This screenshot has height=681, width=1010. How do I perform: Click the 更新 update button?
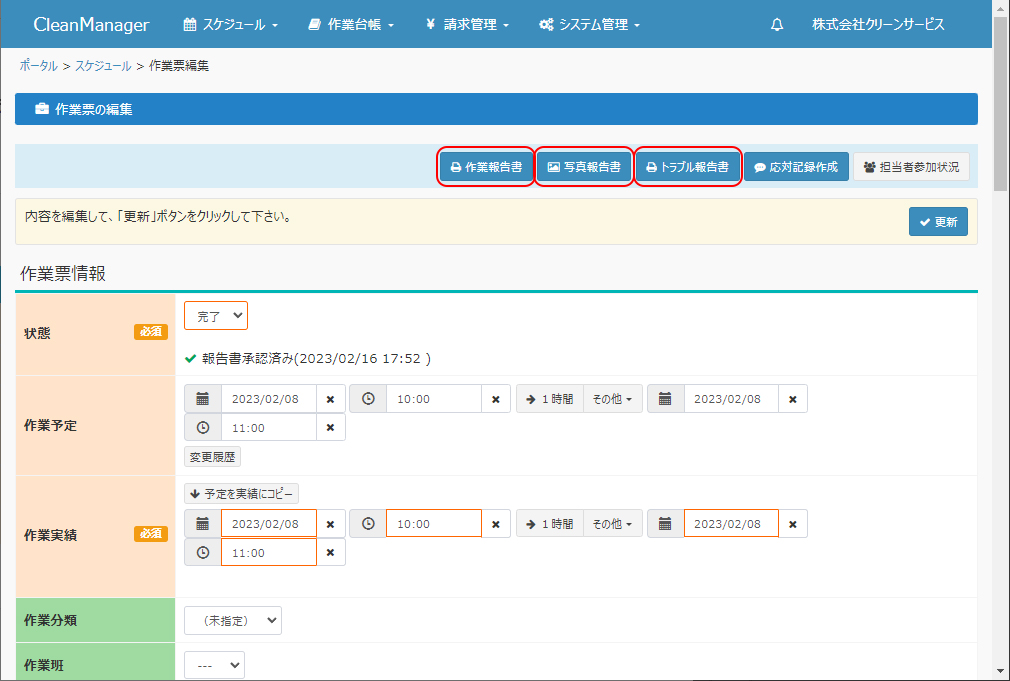tap(938, 222)
